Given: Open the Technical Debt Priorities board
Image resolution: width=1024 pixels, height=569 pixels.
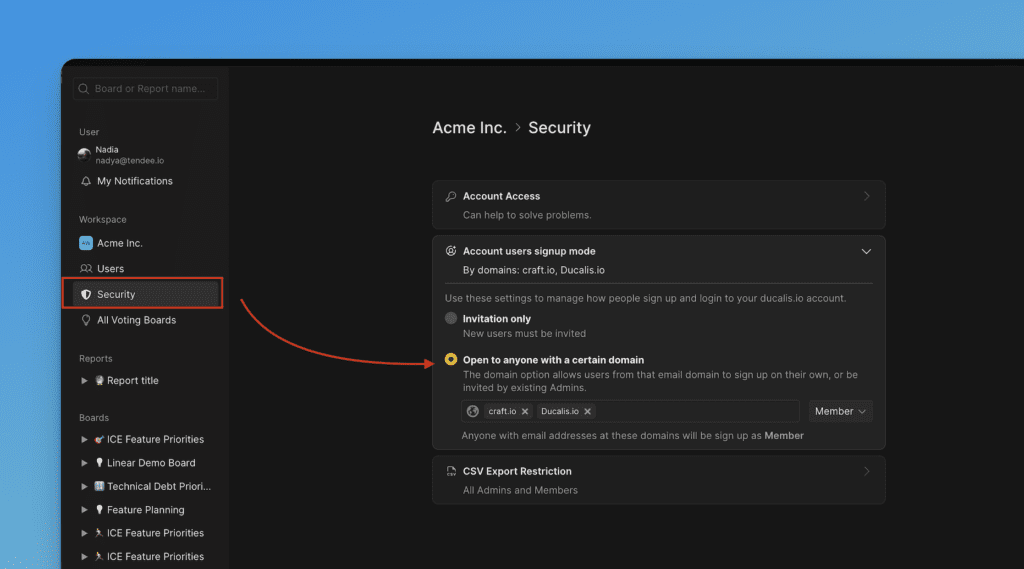Looking at the screenshot, I should pos(158,487).
